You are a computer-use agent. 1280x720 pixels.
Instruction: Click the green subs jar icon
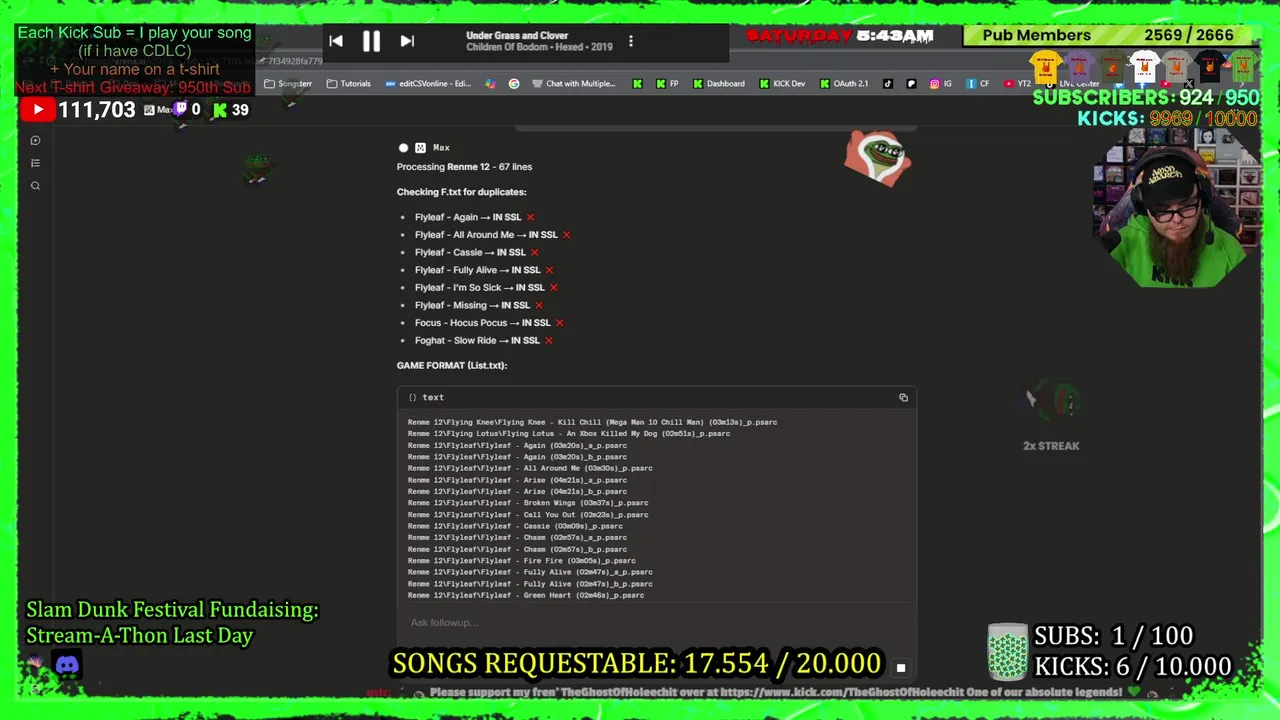click(1007, 652)
